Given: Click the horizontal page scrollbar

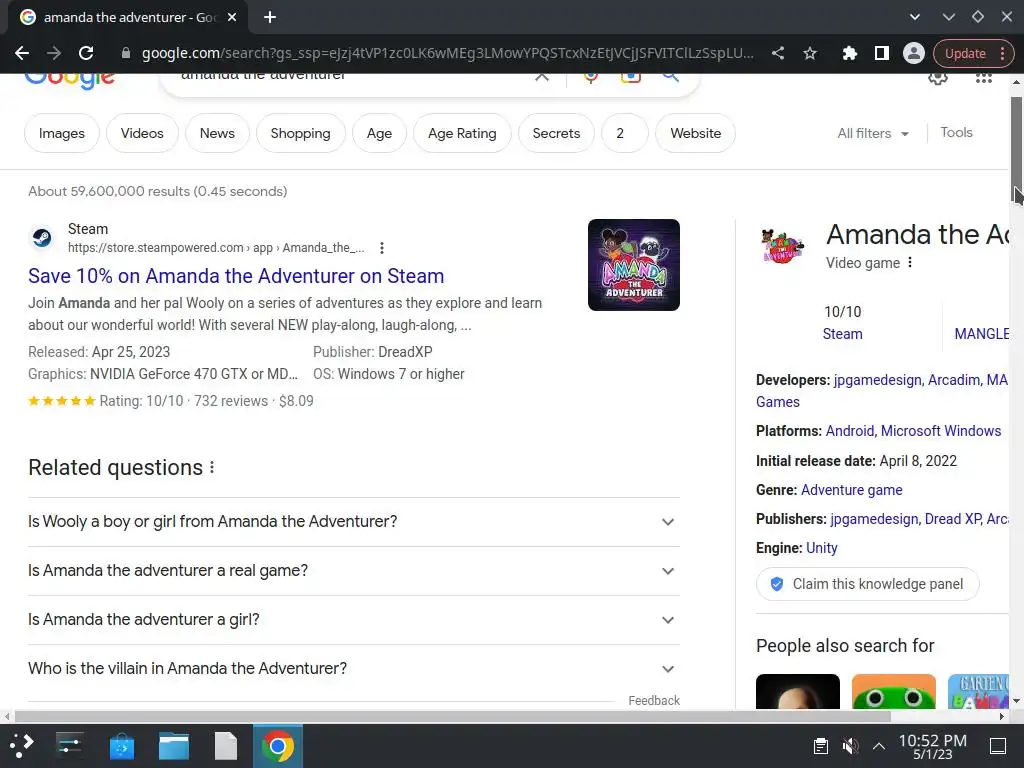Looking at the screenshot, I should [x=453, y=716].
